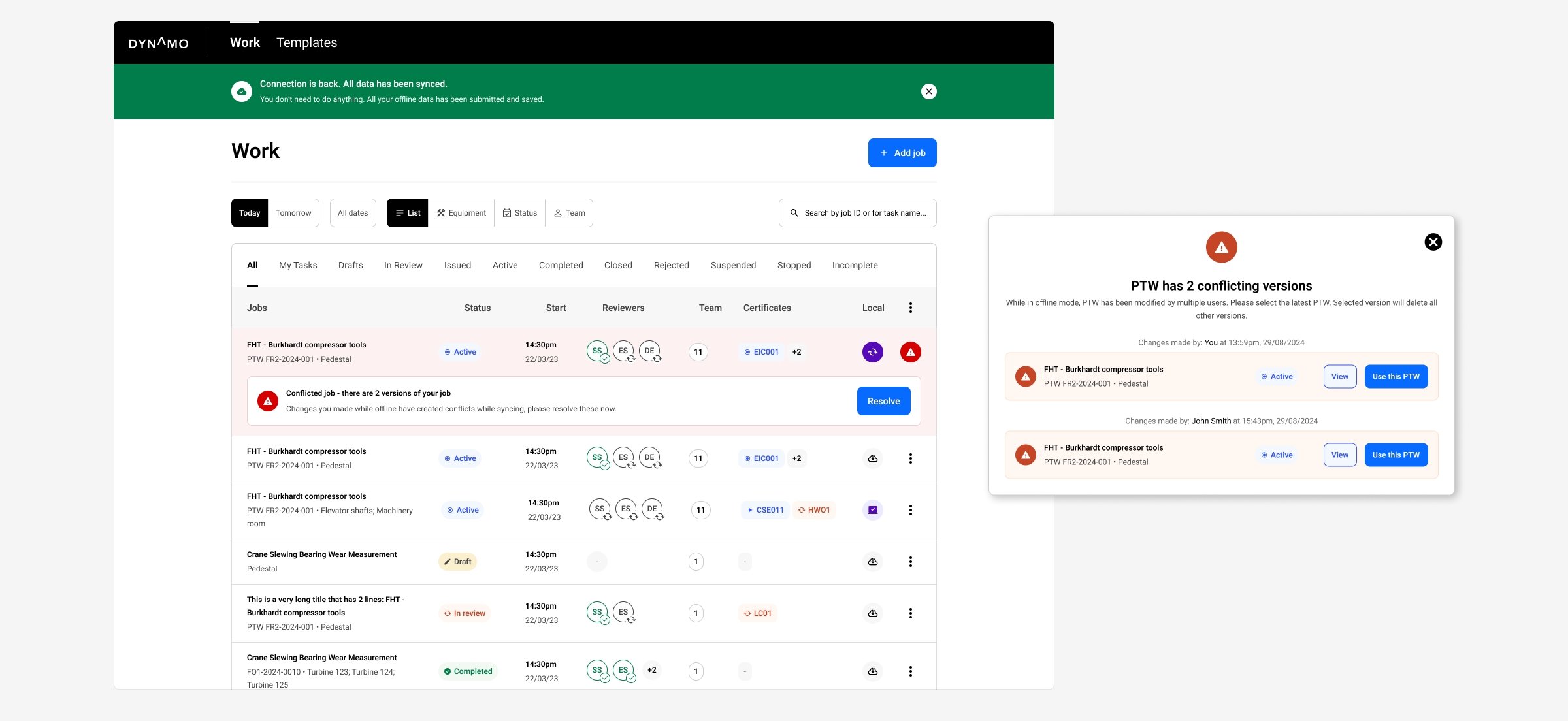Select the Tomorrow date filter

pyautogui.click(x=293, y=213)
